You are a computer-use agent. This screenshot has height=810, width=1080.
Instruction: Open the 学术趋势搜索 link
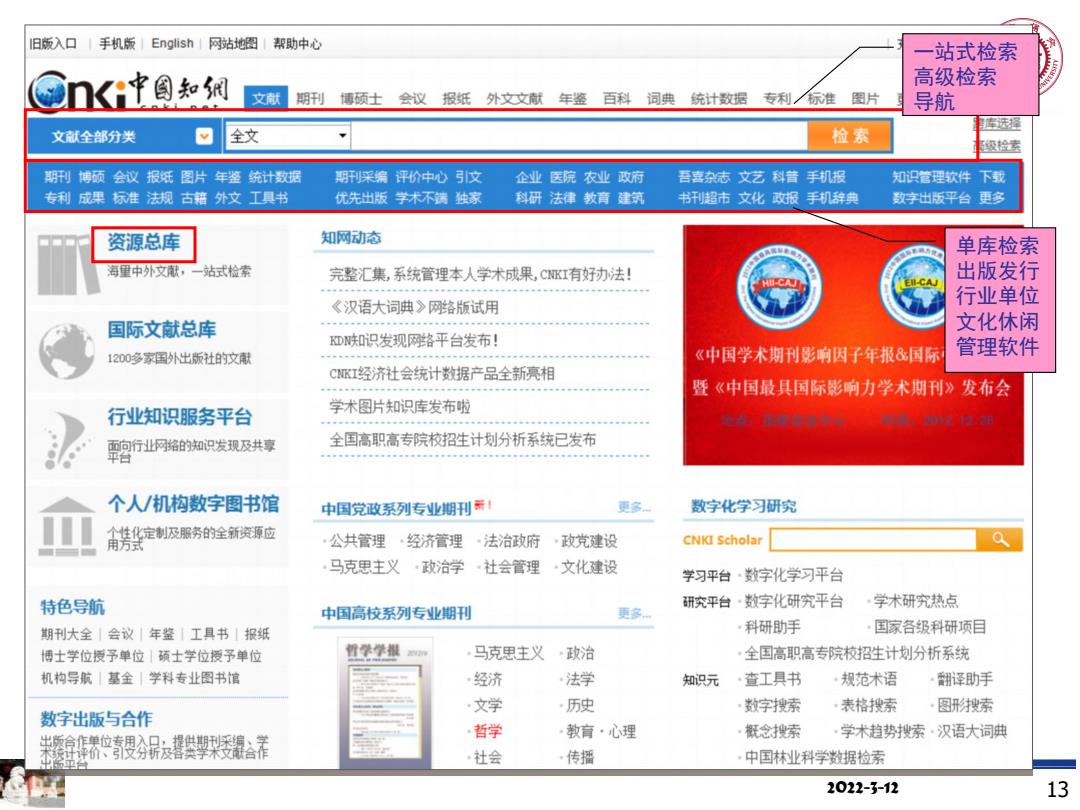coord(882,731)
